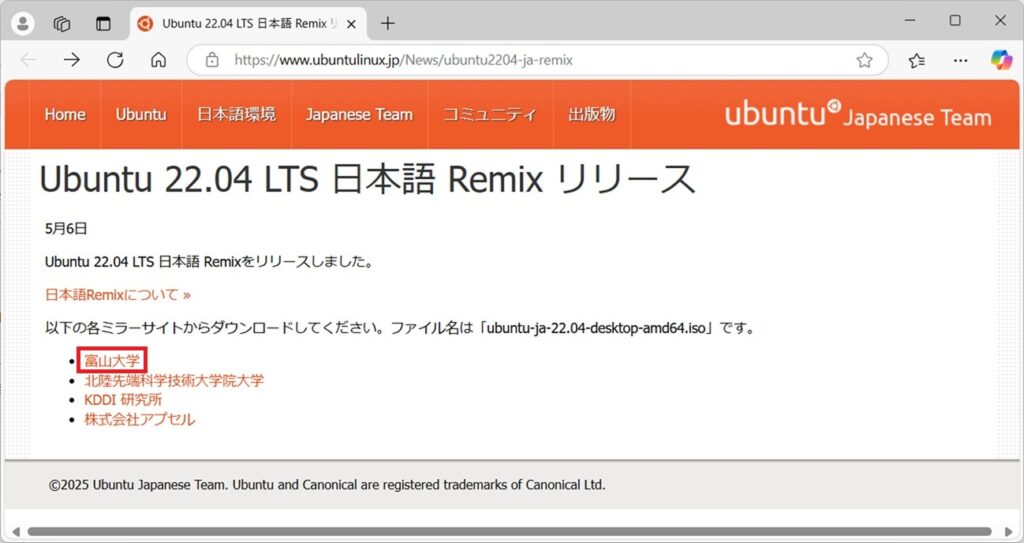Image resolution: width=1024 pixels, height=543 pixels.
Task: Download from KDDI 研究所 mirror link
Action: click(x=123, y=399)
